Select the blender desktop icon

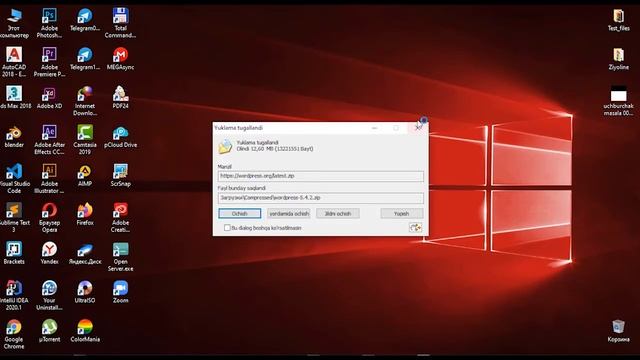pyautogui.click(x=14, y=137)
